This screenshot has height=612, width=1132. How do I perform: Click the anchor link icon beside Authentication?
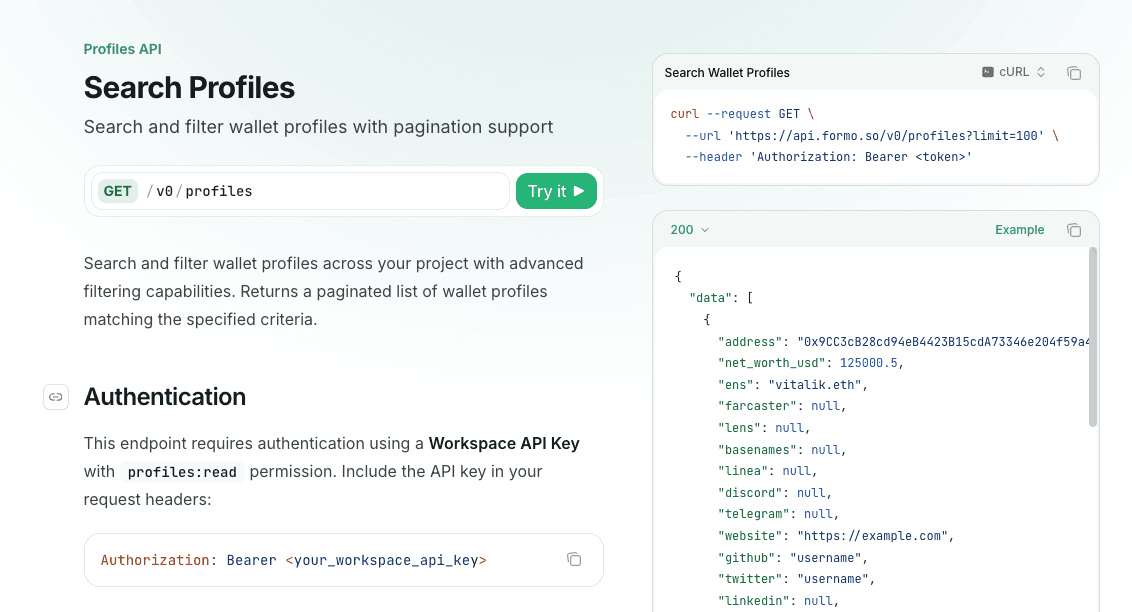pyautogui.click(x=56, y=397)
